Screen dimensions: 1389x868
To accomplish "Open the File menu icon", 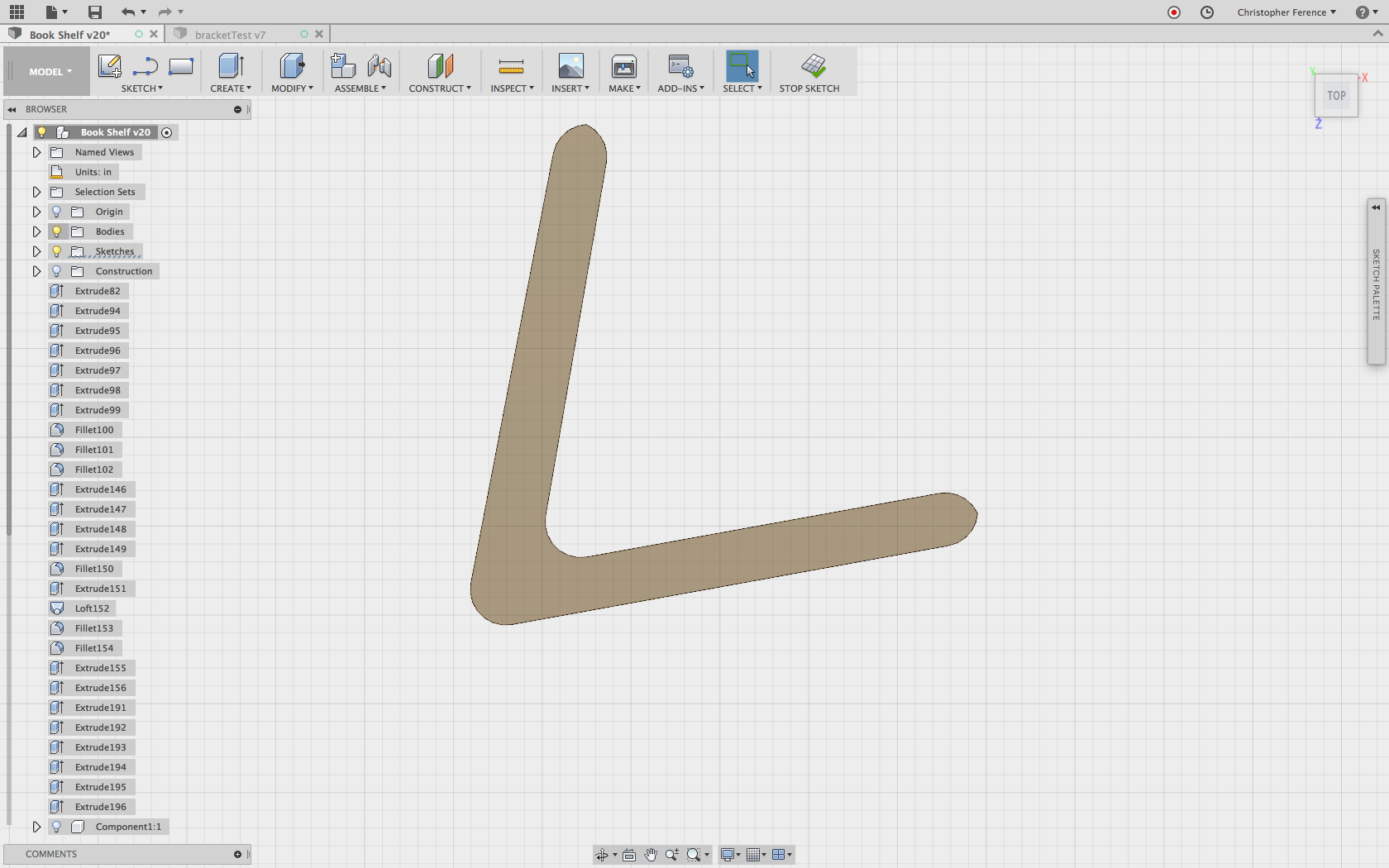I will point(51,12).
